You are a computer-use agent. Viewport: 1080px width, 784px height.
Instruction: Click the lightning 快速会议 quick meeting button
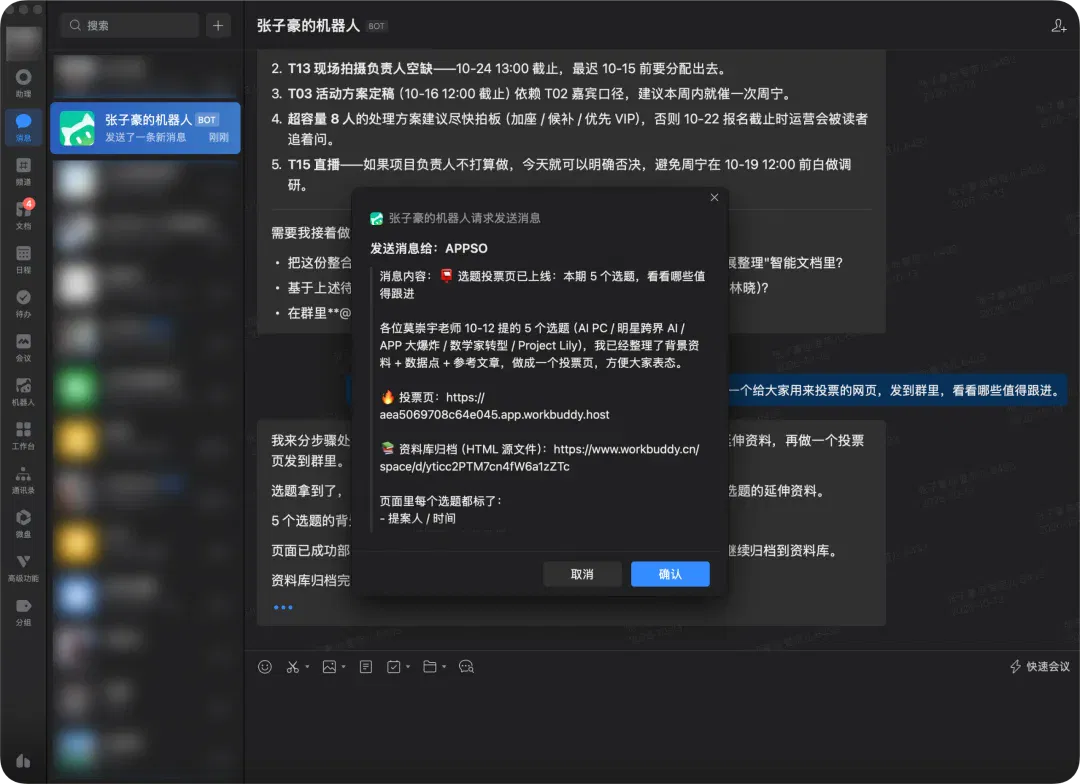[x=1039, y=666]
